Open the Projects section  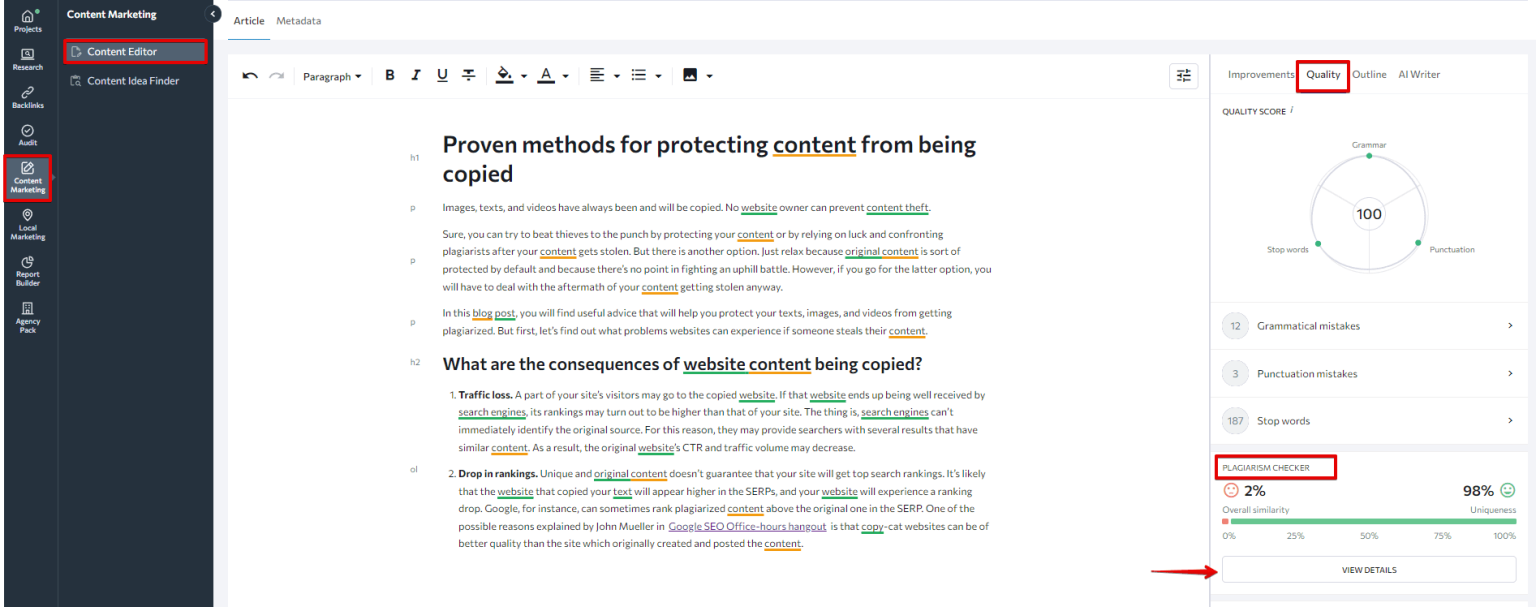pos(27,20)
